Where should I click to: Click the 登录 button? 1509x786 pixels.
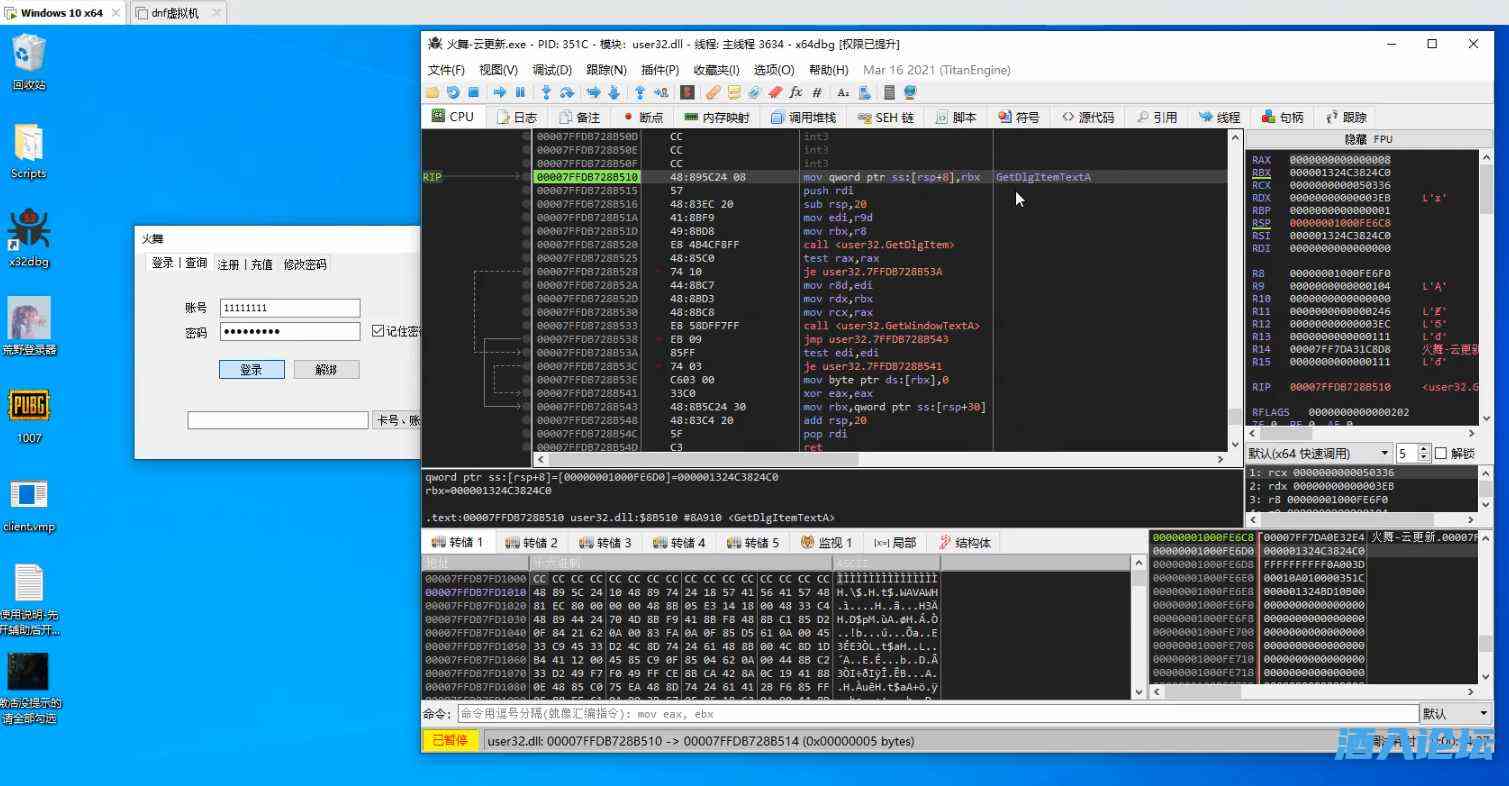[x=251, y=370]
